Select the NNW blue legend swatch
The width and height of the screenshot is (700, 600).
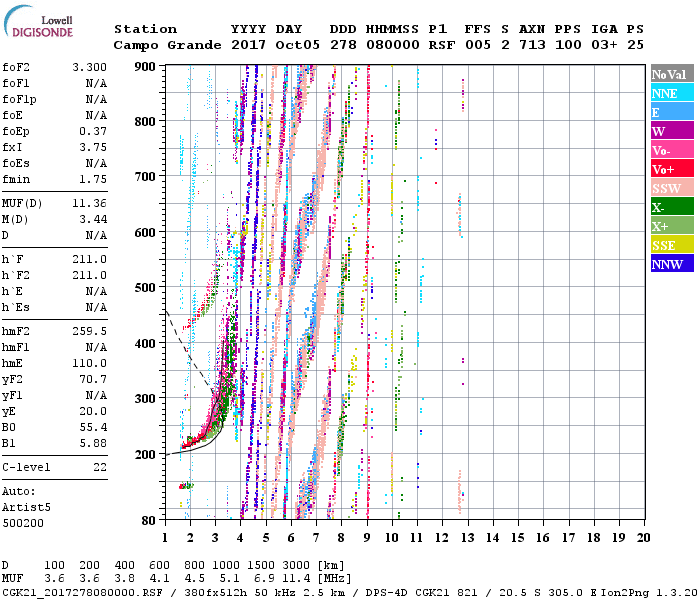click(672, 264)
